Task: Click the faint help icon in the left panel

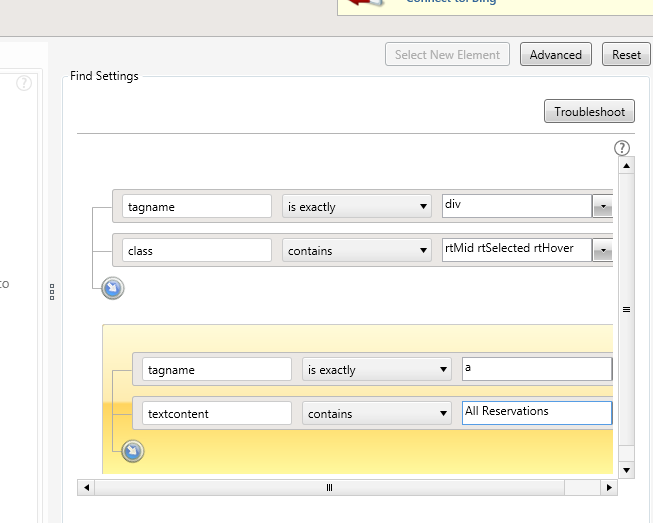Action: (24, 83)
